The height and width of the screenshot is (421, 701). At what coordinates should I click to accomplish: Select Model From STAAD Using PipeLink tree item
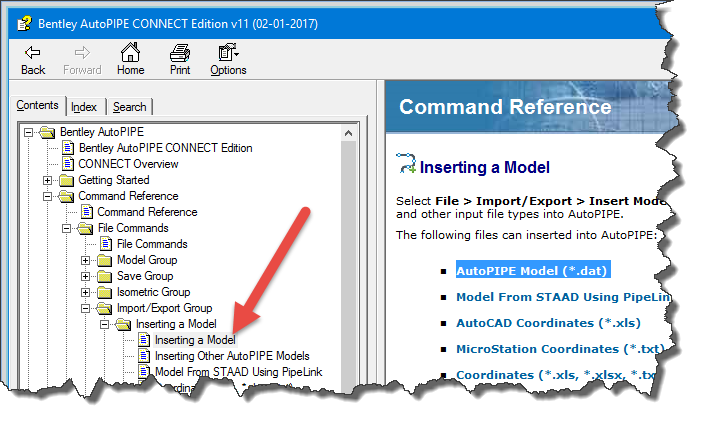238,372
